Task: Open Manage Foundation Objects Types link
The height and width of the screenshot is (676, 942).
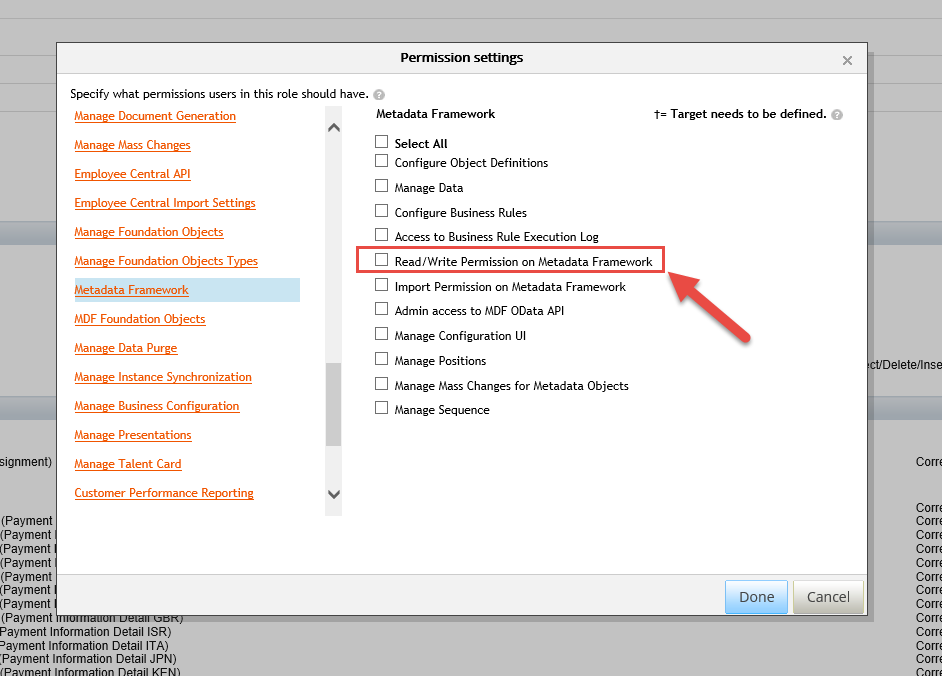Action: click(166, 261)
